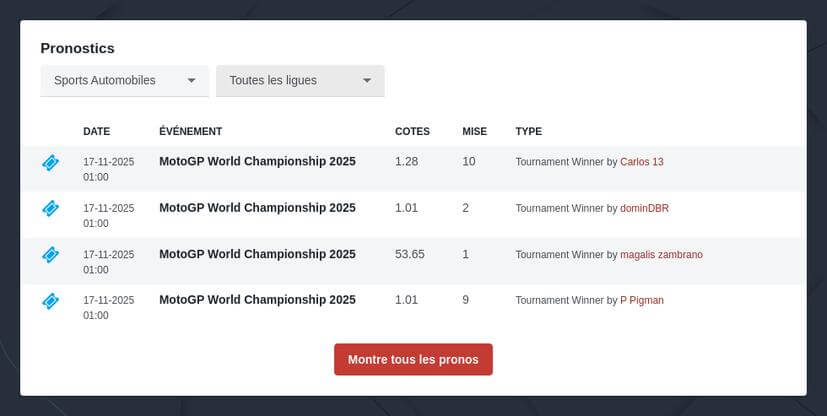Expand the Toutes les ligues dropdown

pyautogui.click(x=300, y=80)
